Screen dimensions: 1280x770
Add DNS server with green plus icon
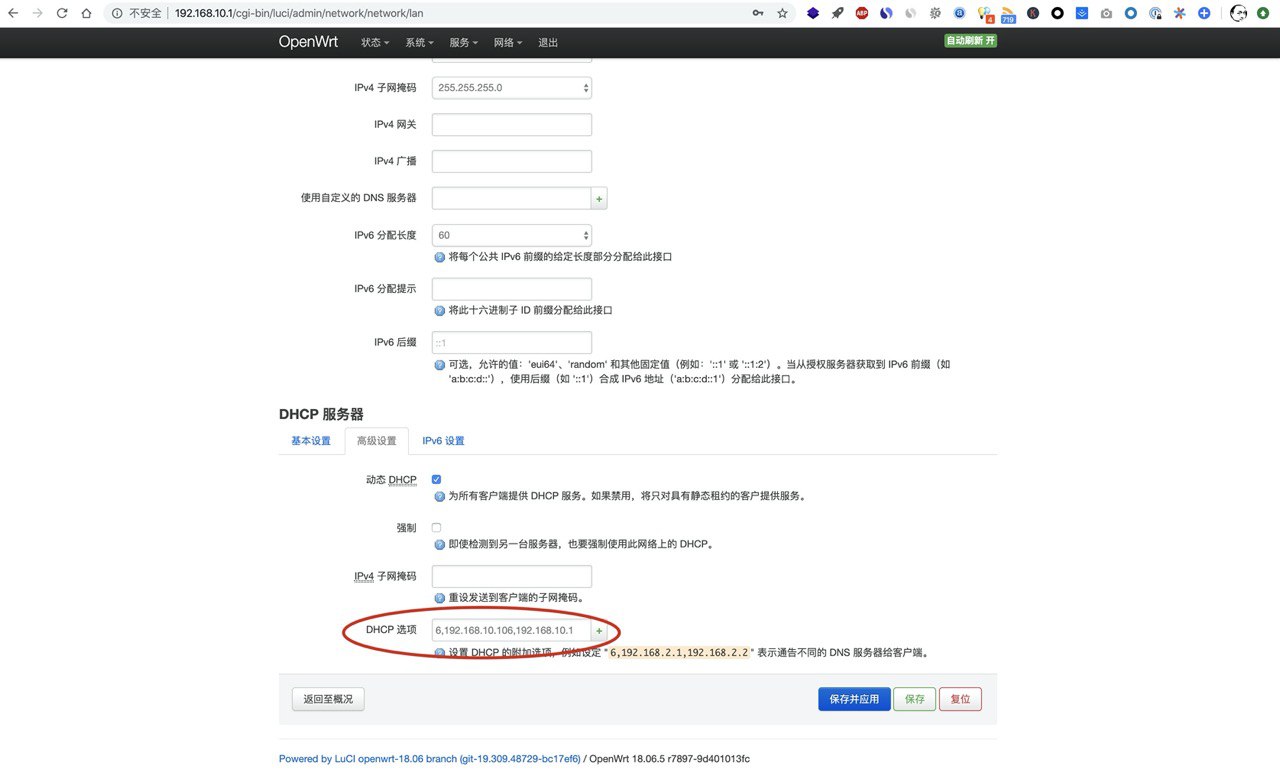tap(599, 199)
